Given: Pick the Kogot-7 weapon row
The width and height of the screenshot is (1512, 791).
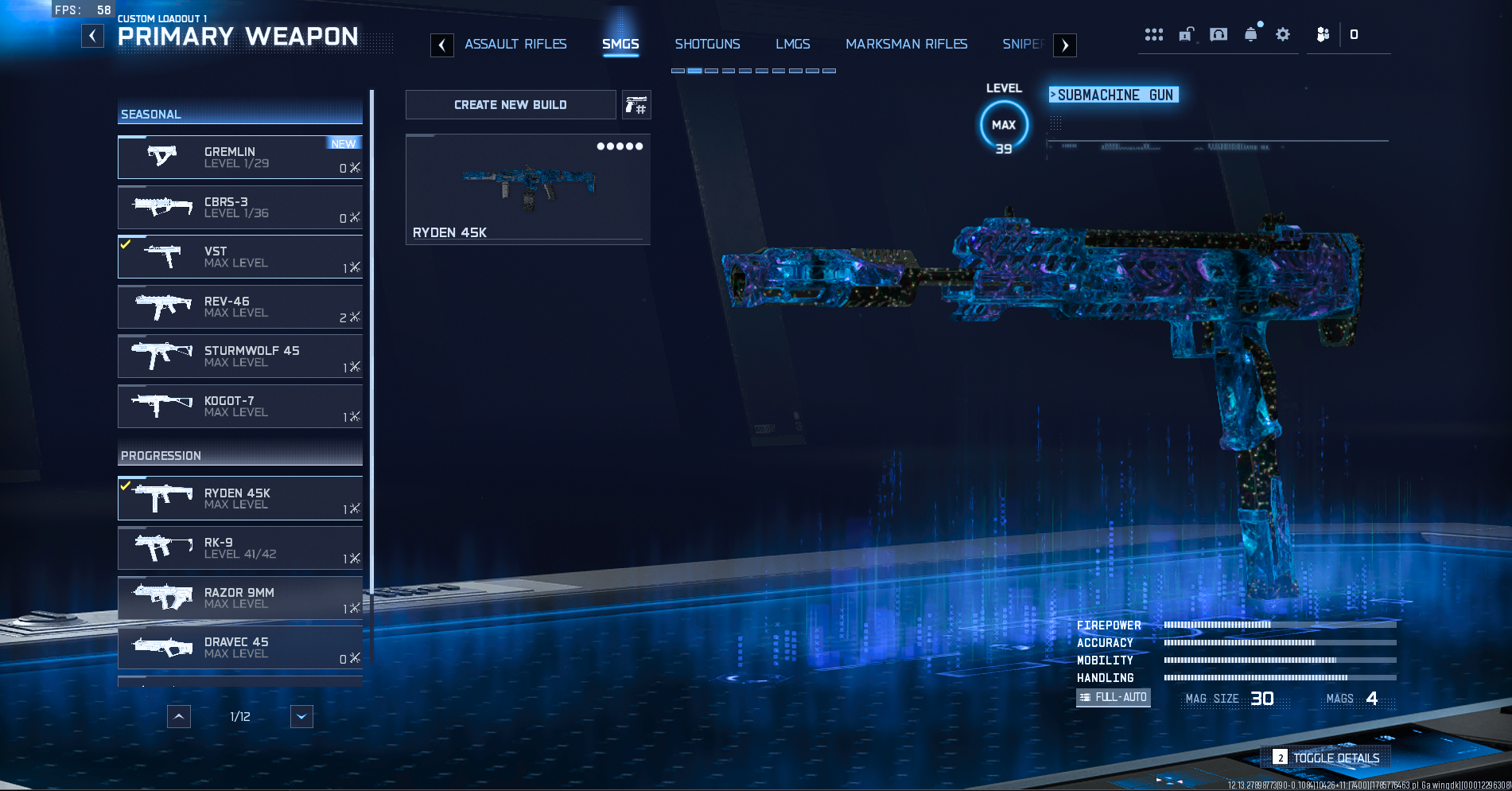Looking at the screenshot, I should [x=240, y=407].
